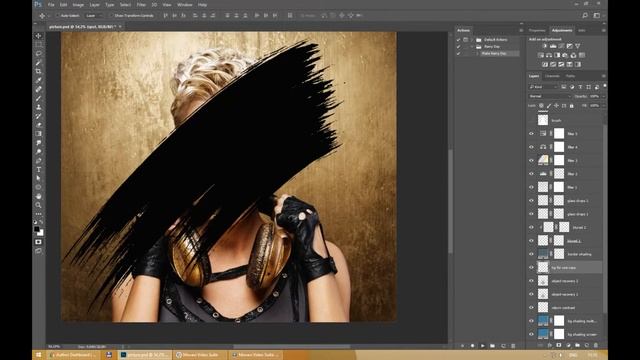The width and height of the screenshot is (640, 360).
Task: Add a Levels adjustment
Action: [x=553, y=46]
